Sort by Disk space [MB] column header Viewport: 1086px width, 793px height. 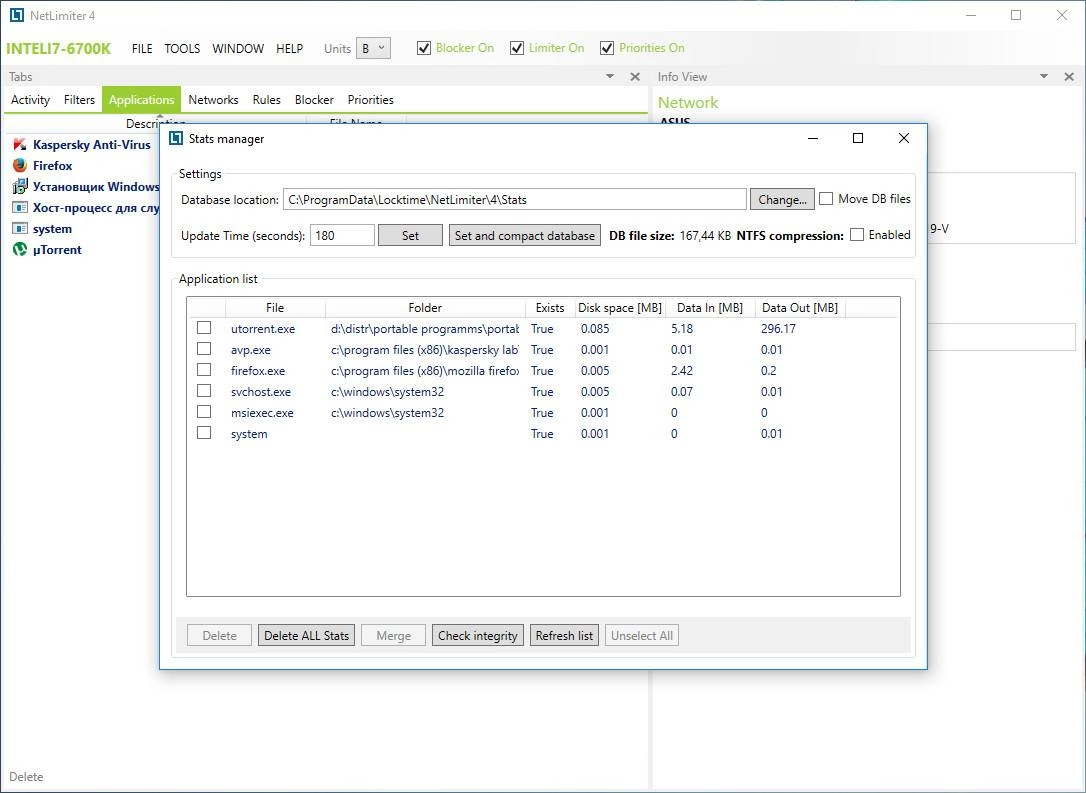tap(620, 308)
